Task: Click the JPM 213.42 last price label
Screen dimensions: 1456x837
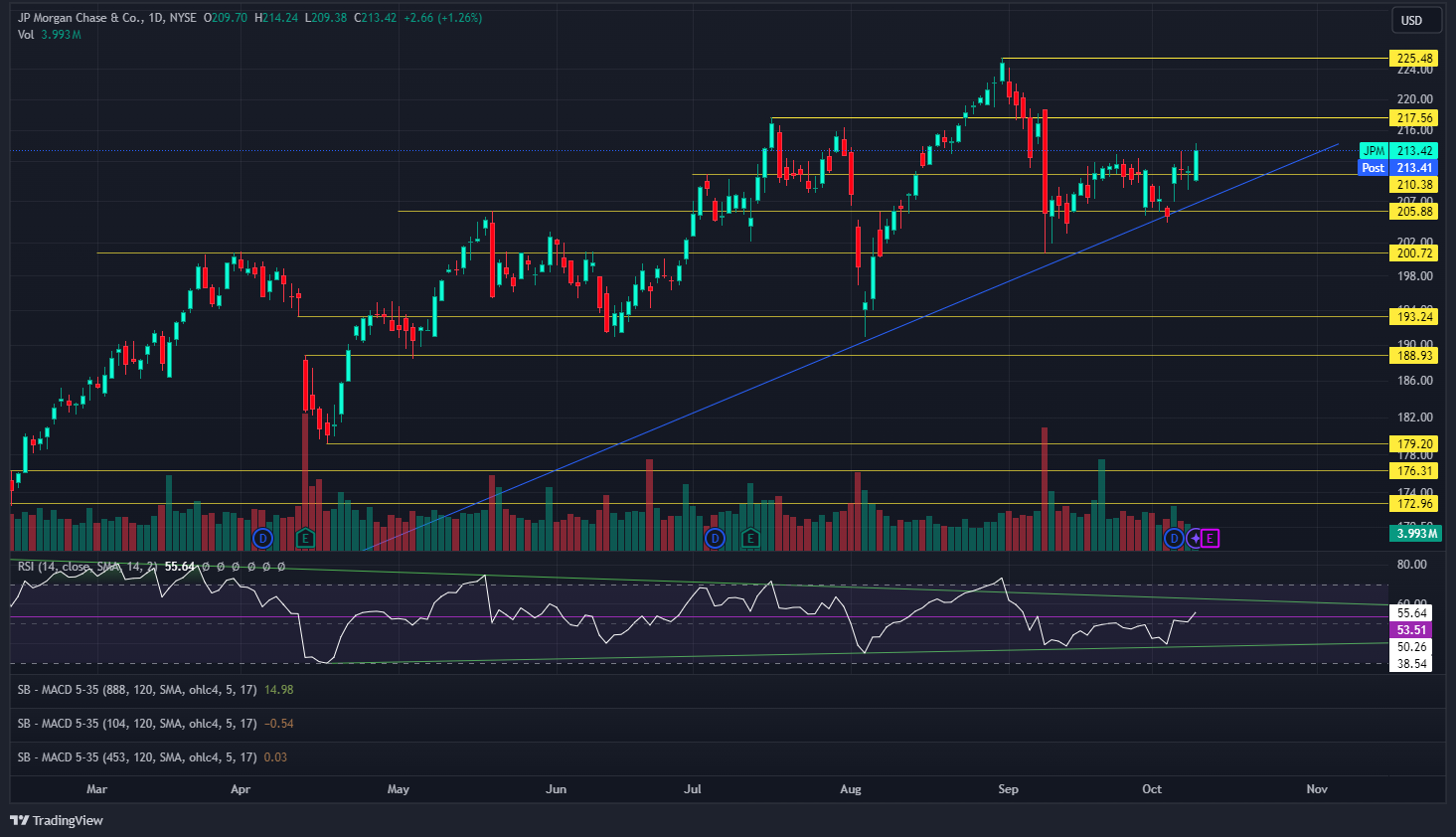Action: point(1398,151)
